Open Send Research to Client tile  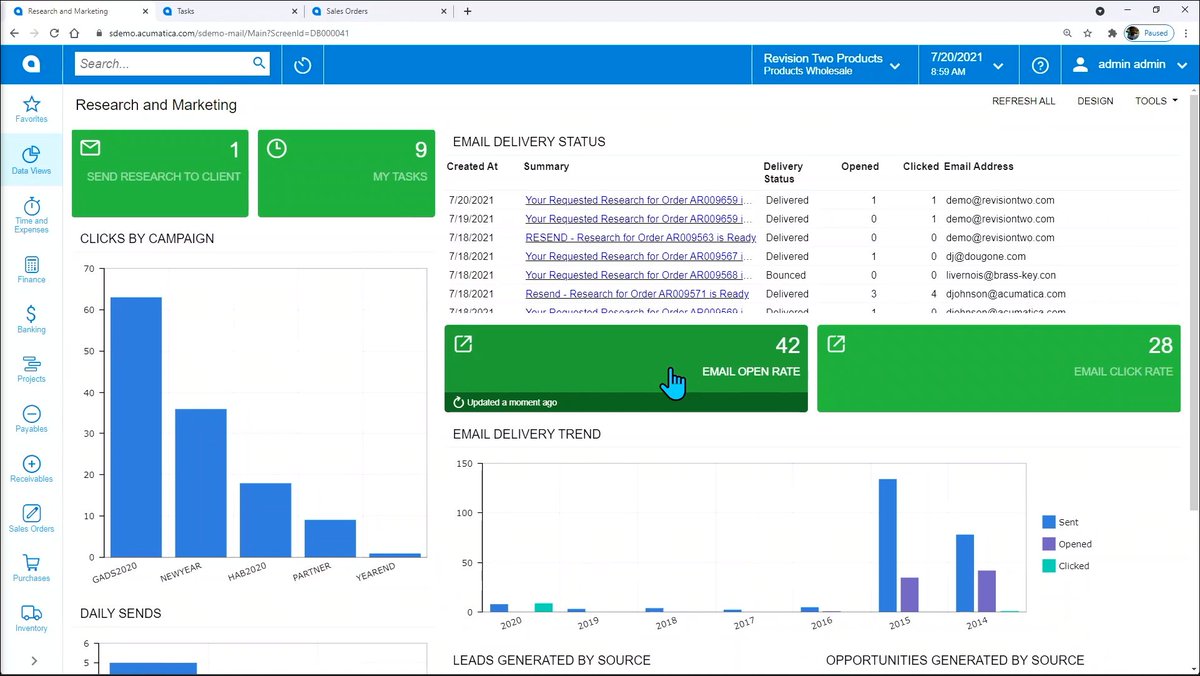tap(160, 173)
